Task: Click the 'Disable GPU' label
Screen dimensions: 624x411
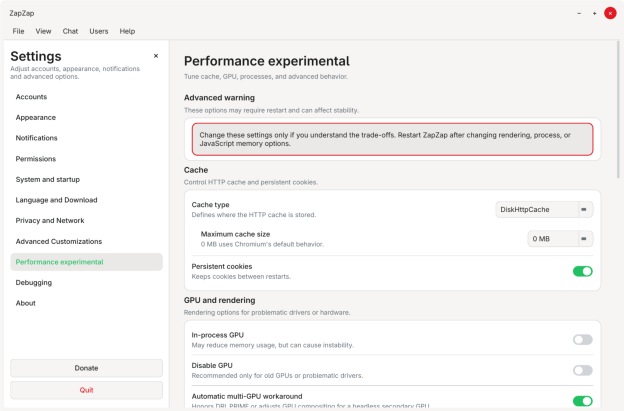Action: [212, 366]
